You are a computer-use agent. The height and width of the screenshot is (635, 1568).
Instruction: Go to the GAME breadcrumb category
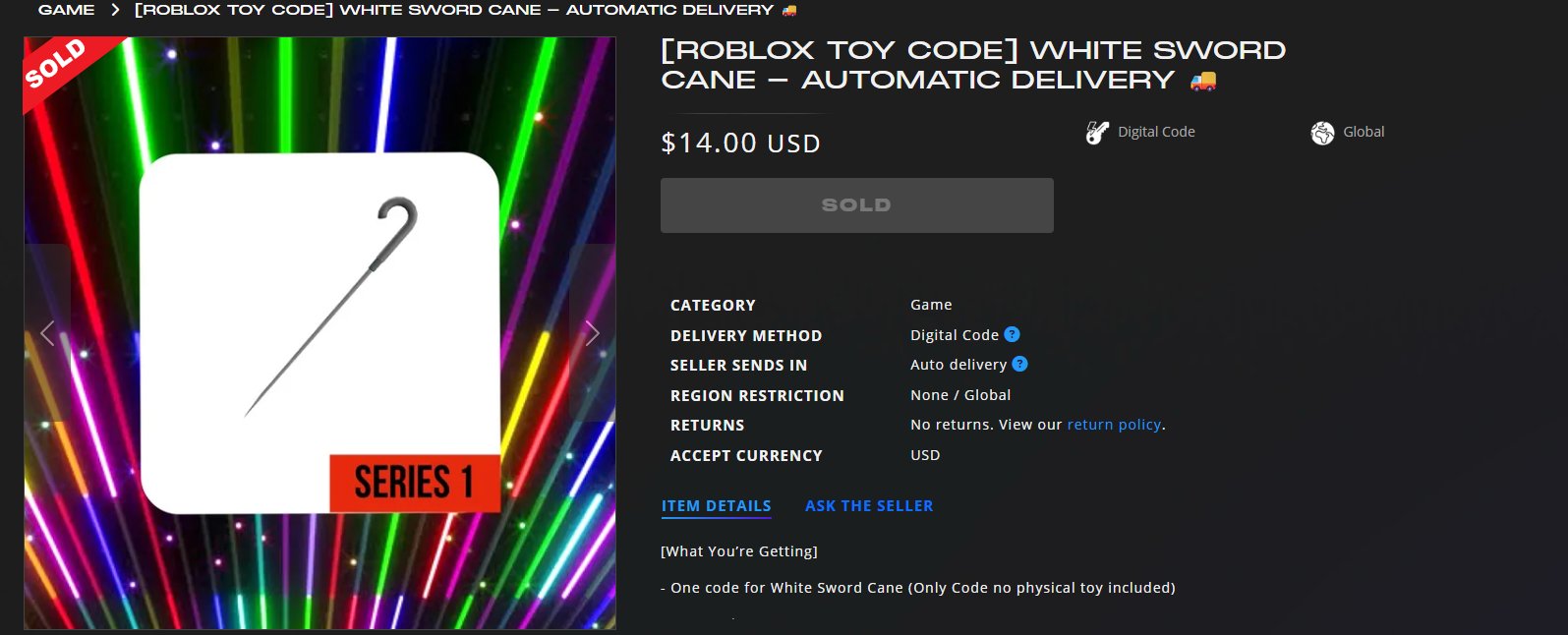(x=67, y=10)
